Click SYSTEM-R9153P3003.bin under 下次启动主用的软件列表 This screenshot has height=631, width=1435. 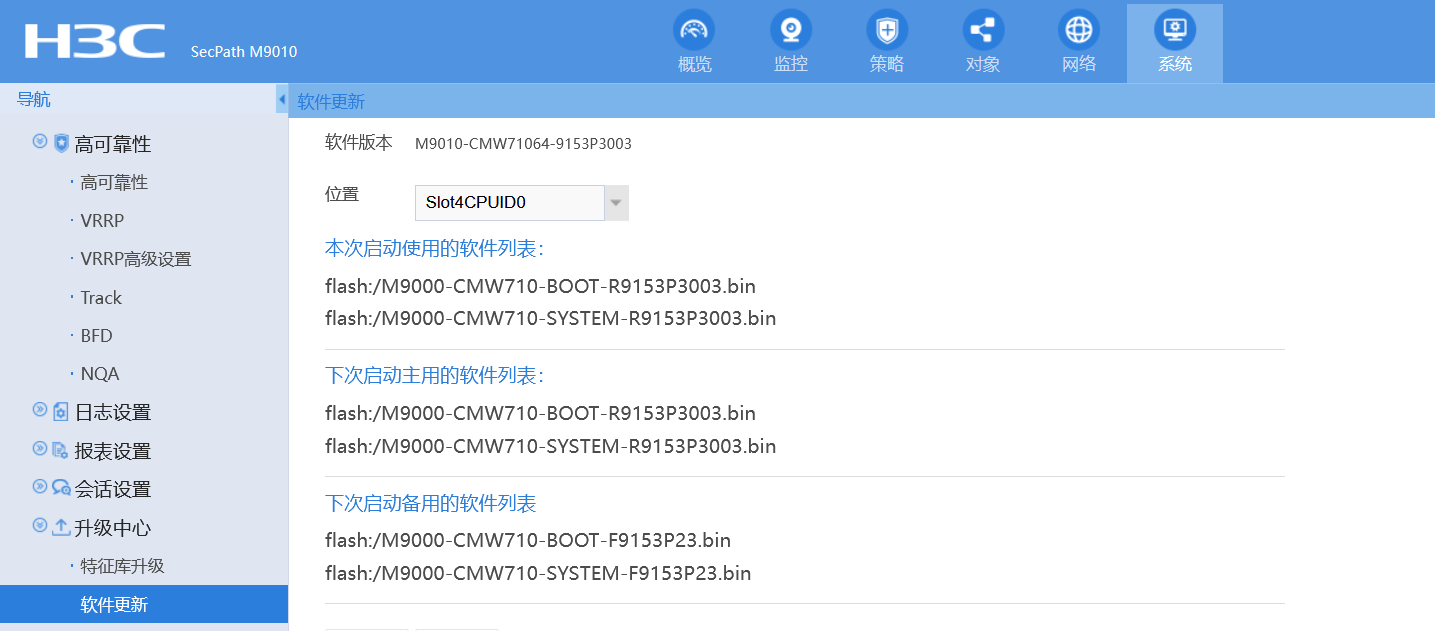[x=550, y=445]
